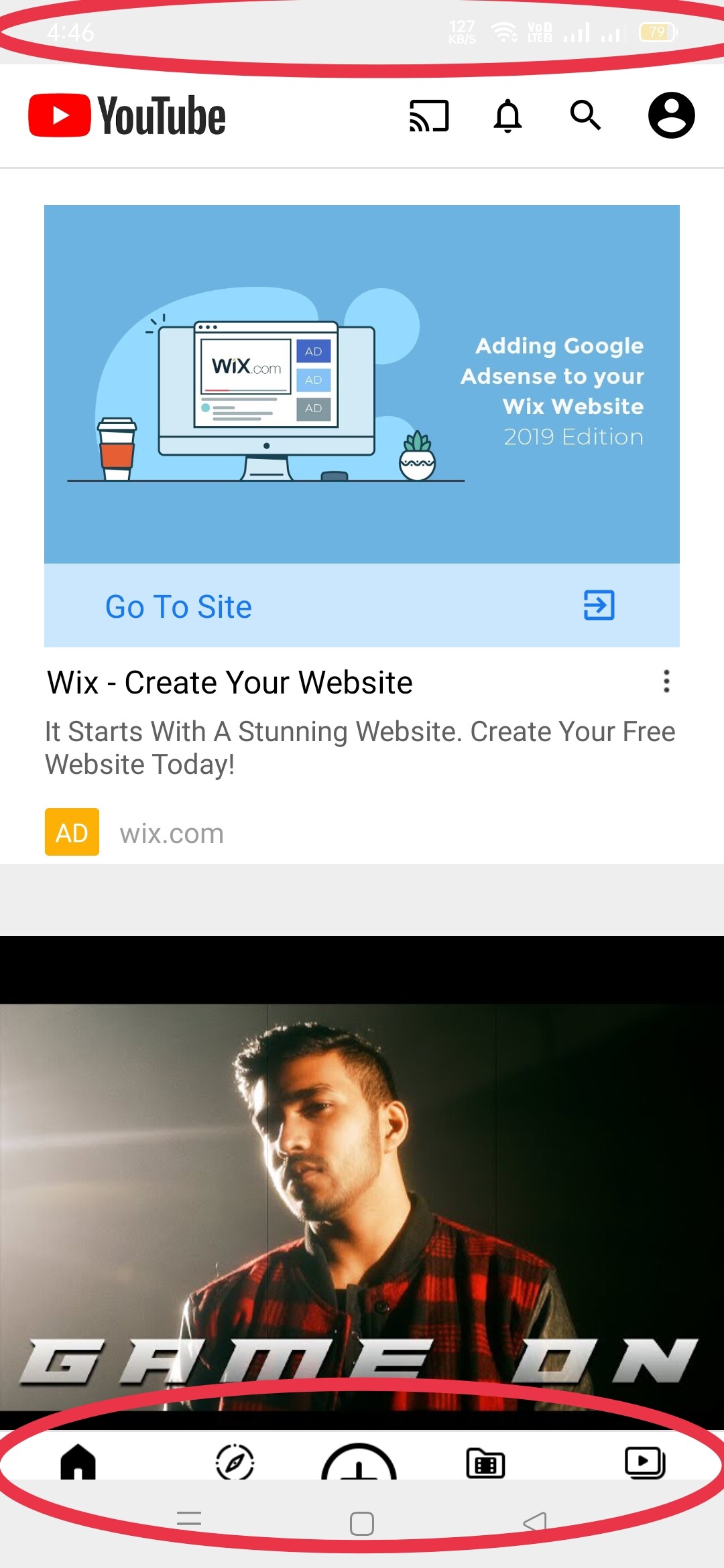
Task: Open the notifications bell
Action: pos(507,115)
